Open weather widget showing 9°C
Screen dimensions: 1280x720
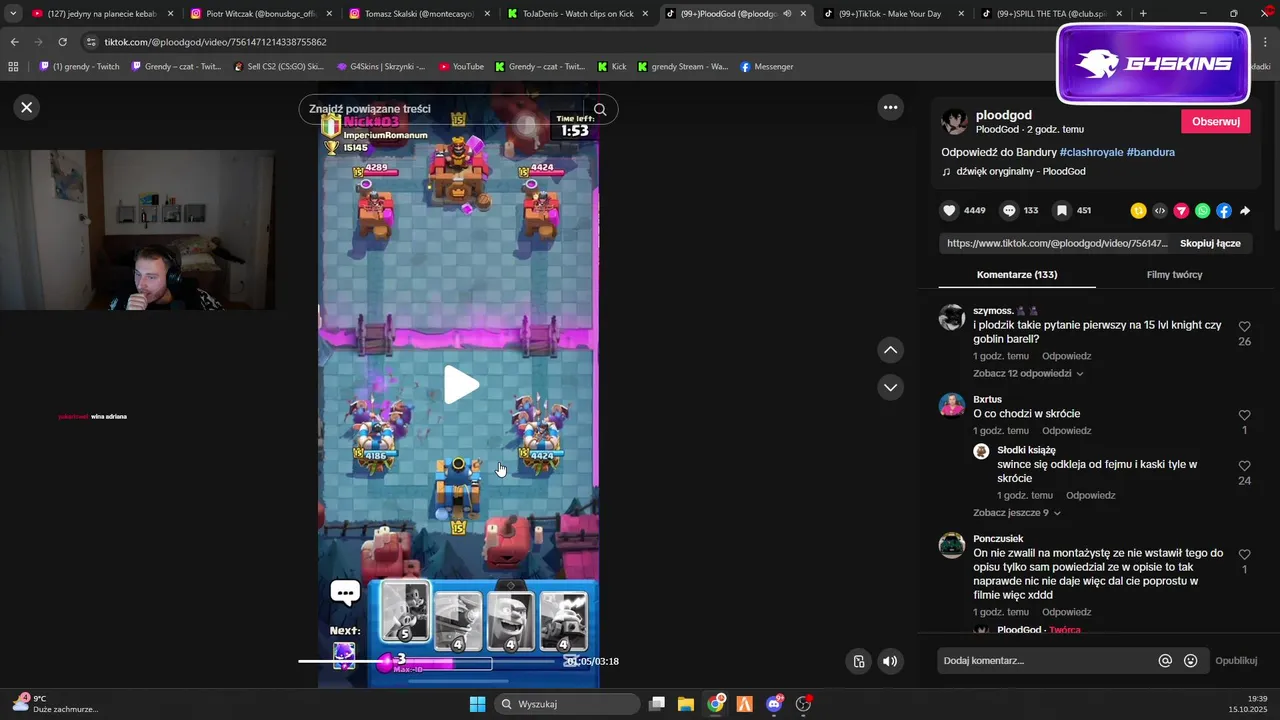[55, 704]
